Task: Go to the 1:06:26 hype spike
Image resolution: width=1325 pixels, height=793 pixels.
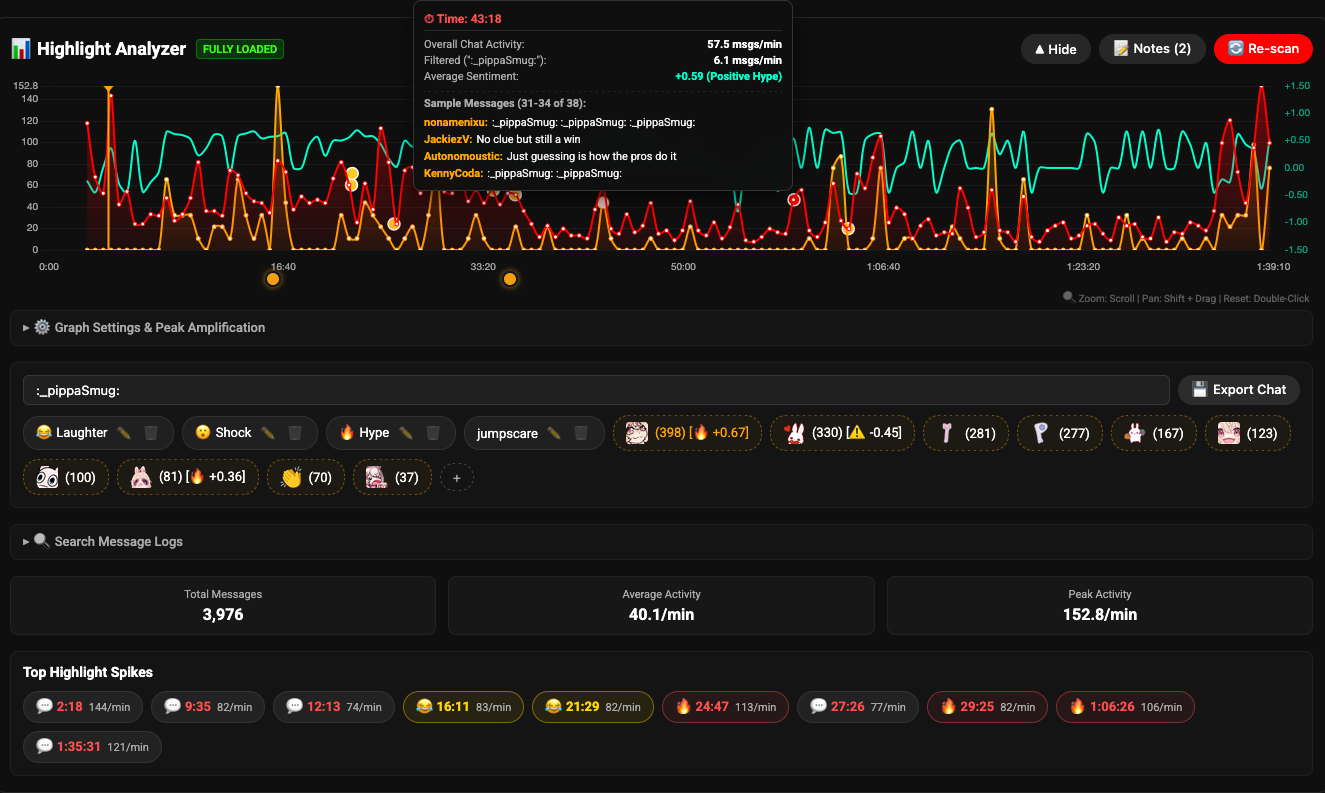Action: point(1125,707)
